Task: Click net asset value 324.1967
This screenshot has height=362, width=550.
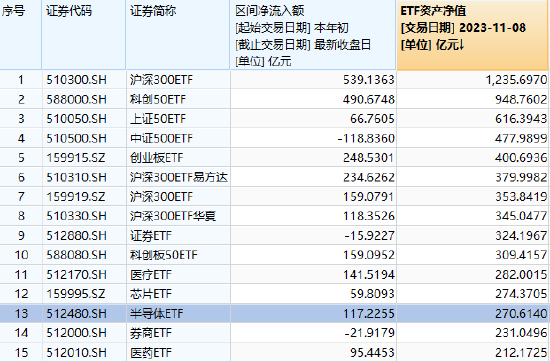Action: (x=521, y=236)
